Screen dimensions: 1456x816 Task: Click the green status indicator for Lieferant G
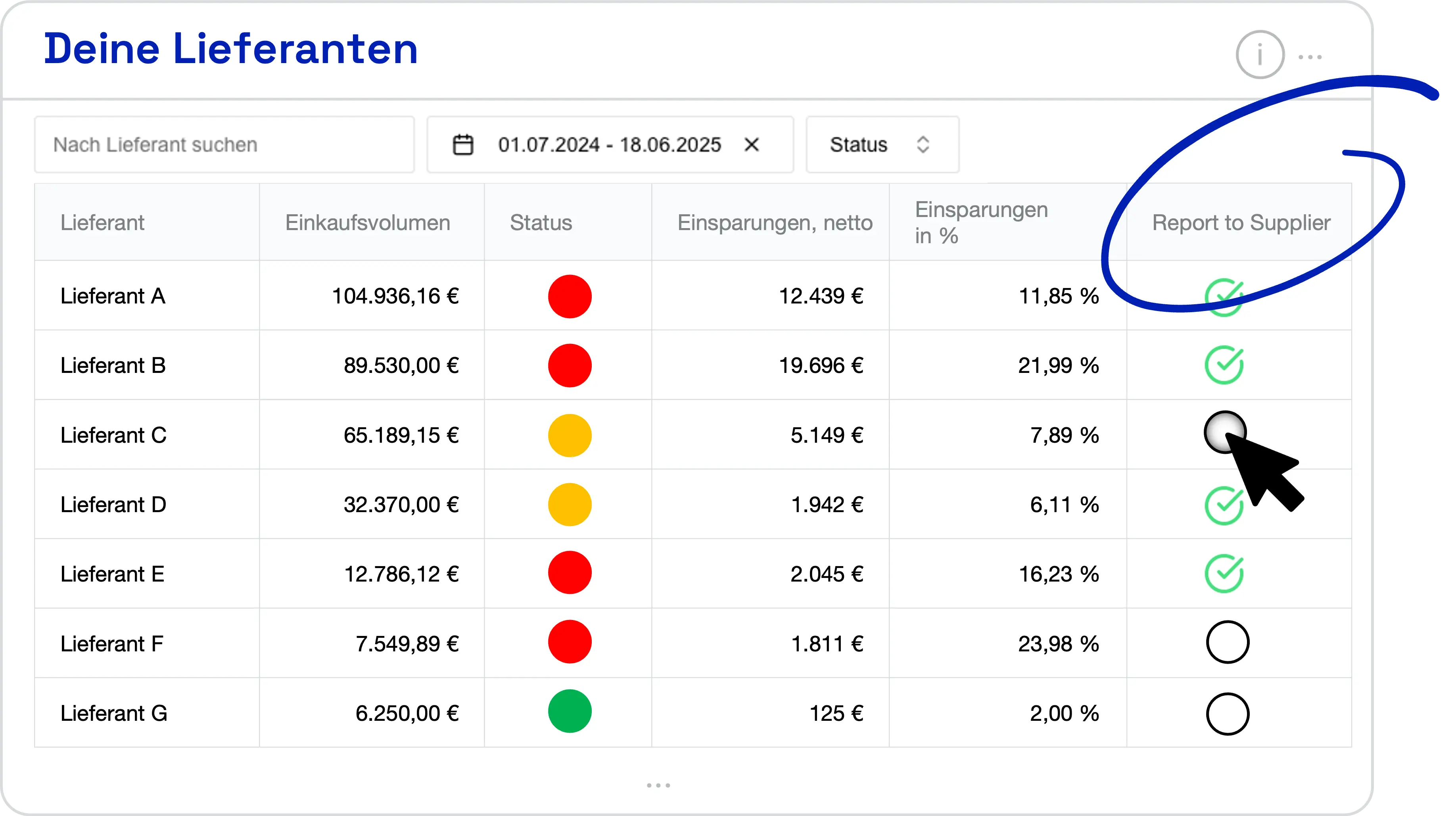coord(569,712)
